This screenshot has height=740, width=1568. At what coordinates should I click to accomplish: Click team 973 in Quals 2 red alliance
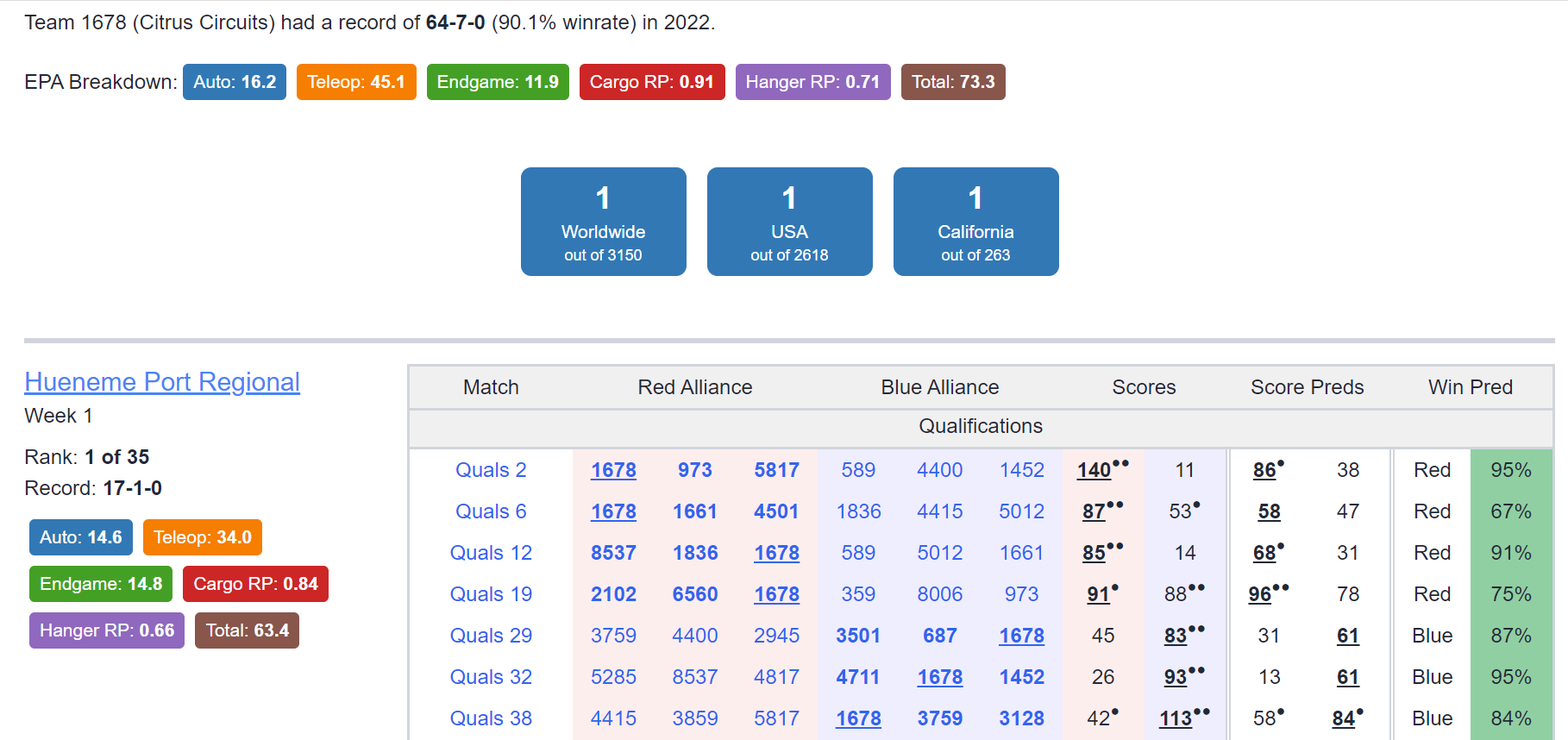point(695,470)
